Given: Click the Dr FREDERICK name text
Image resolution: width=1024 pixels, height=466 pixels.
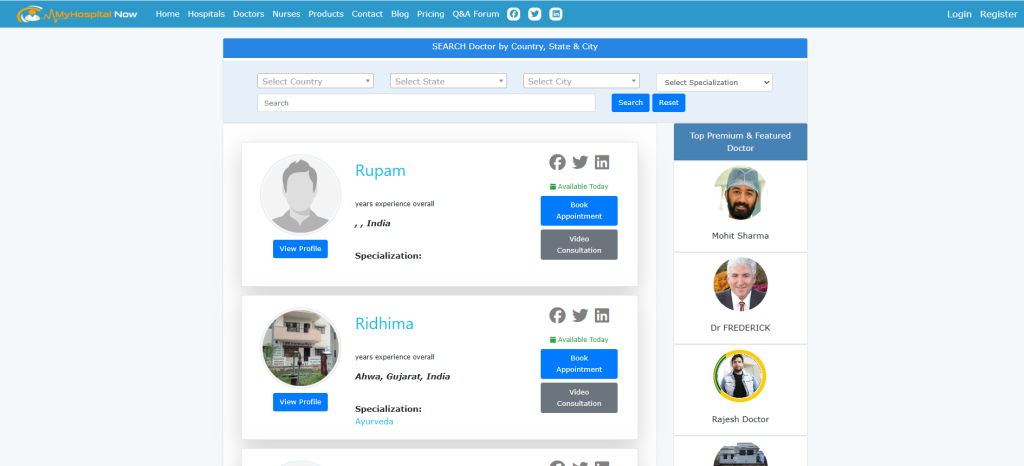Looking at the screenshot, I should [740, 328].
